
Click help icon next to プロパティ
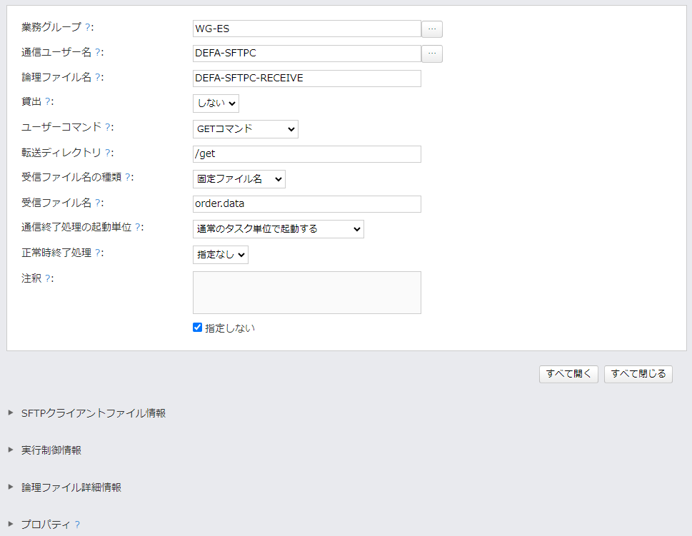[x=77, y=525]
